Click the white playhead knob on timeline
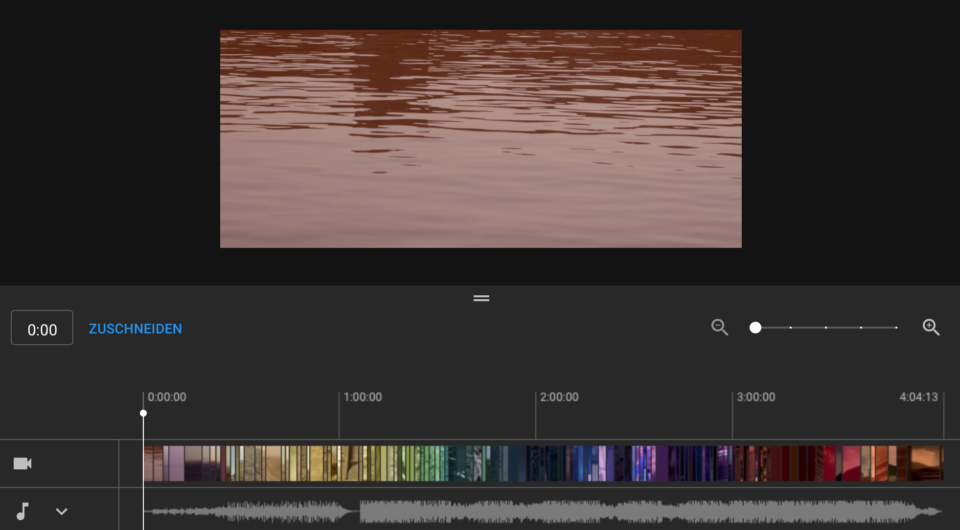960x530 pixels. pos(143,413)
